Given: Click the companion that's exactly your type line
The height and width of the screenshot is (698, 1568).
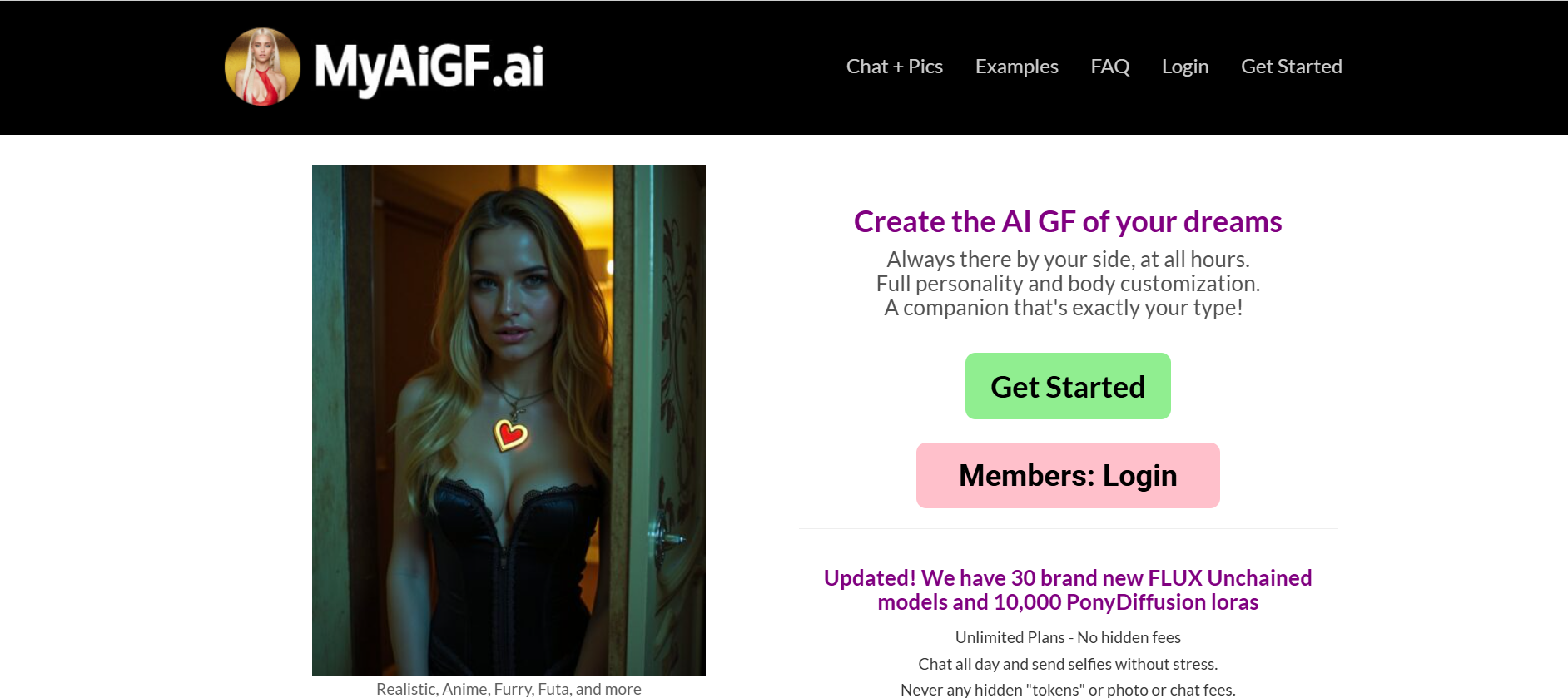Looking at the screenshot, I should 1064,308.
